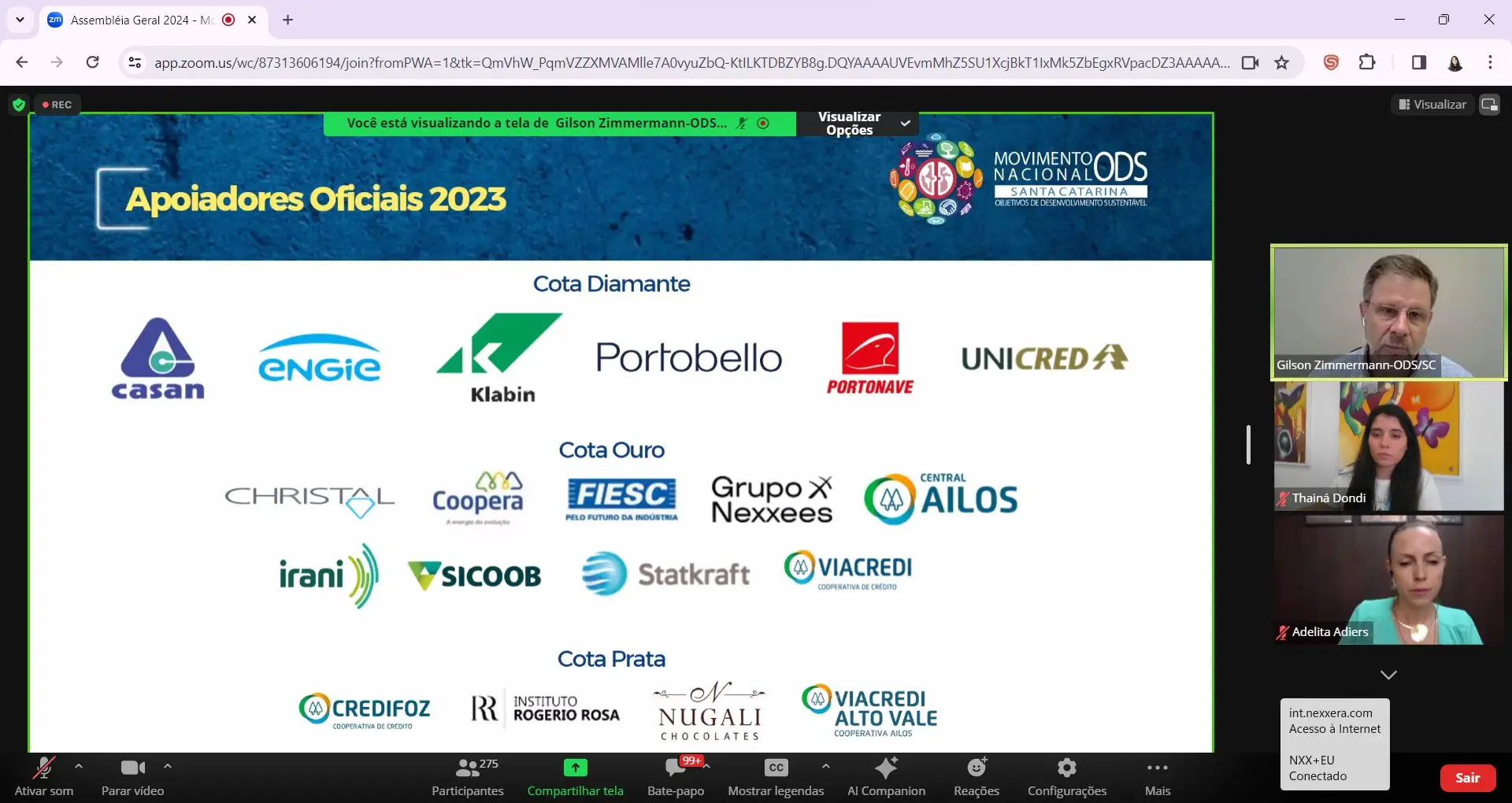
Task: Expand audio options arrow beside Ativar som
Action: click(79, 766)
